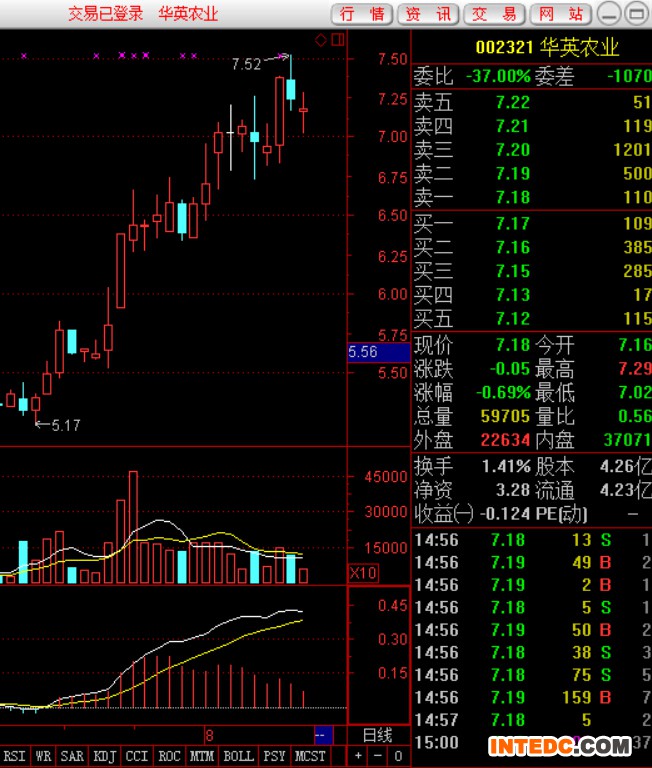Zoom out with the minus button
This screenshot has height=768, width=652.
pos(378,756)
